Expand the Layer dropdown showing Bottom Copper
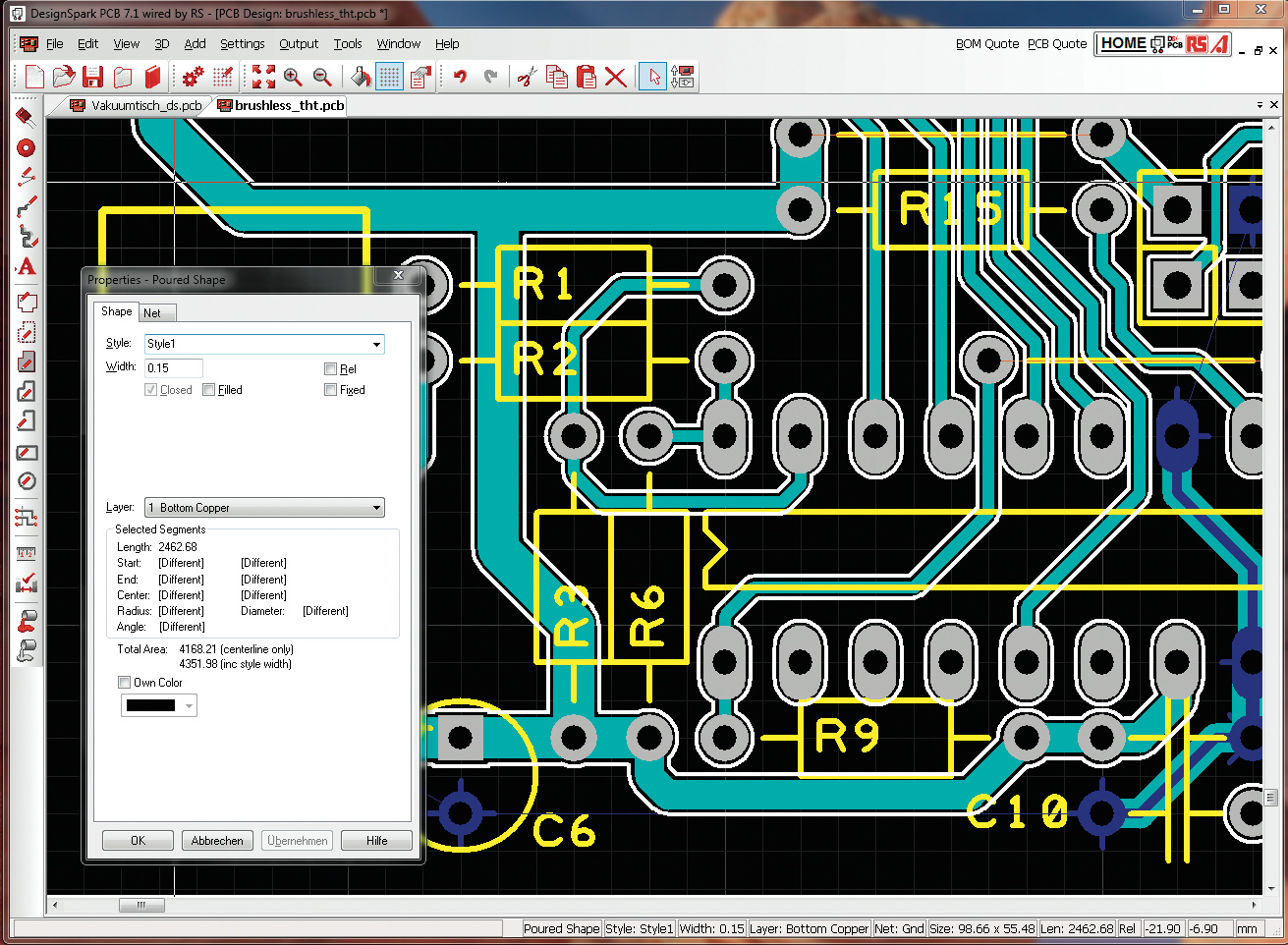Screen dimensions: 1288x945 click(x=376, y=508)
